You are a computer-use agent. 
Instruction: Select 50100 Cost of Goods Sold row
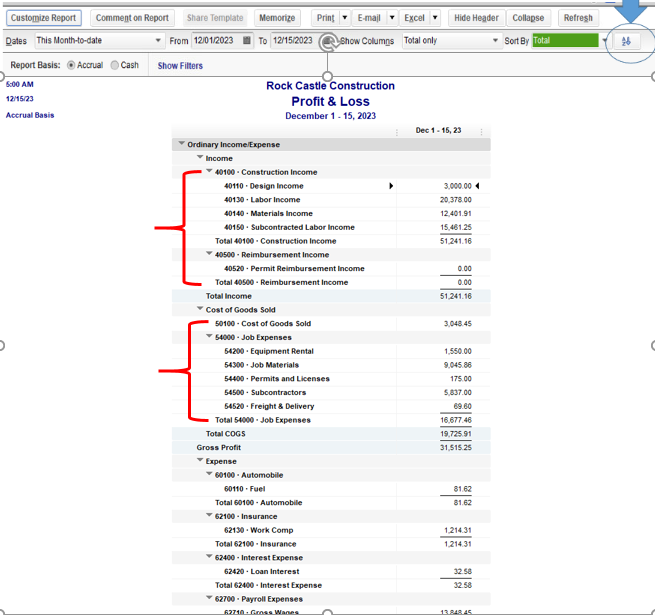point(331,324)
